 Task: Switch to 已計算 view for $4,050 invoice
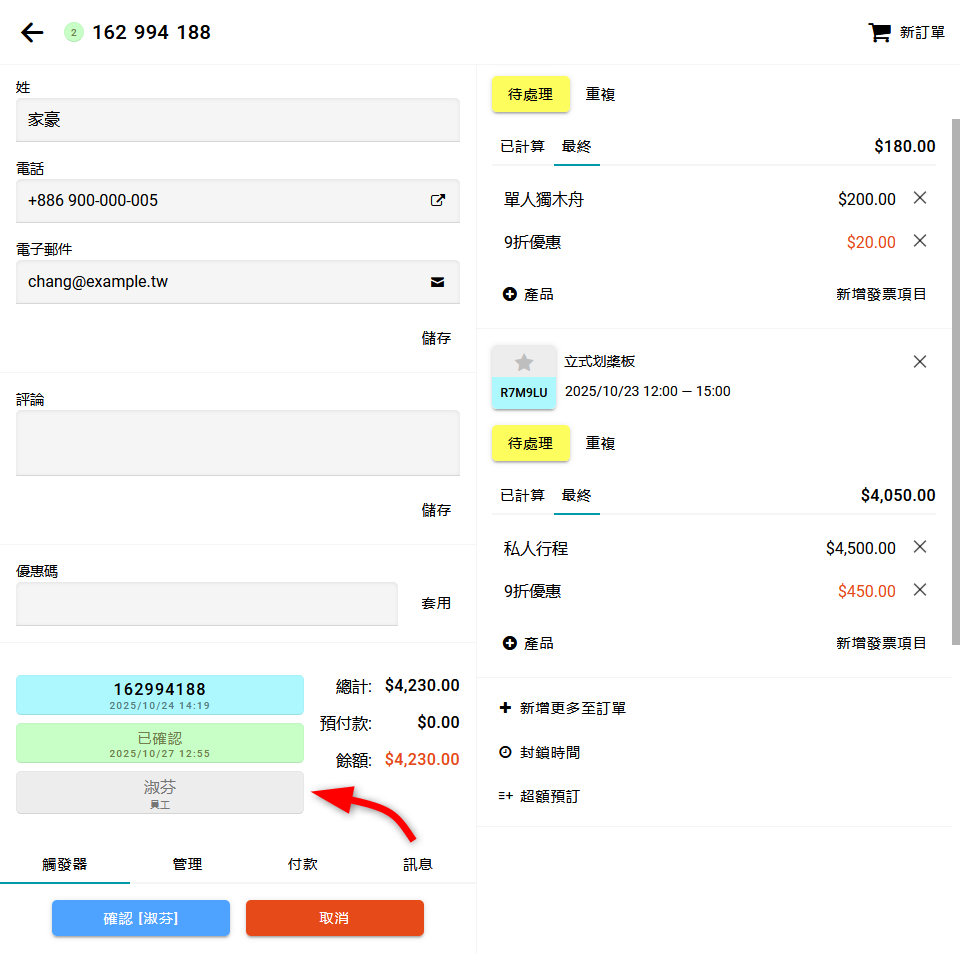coord(522,495)
